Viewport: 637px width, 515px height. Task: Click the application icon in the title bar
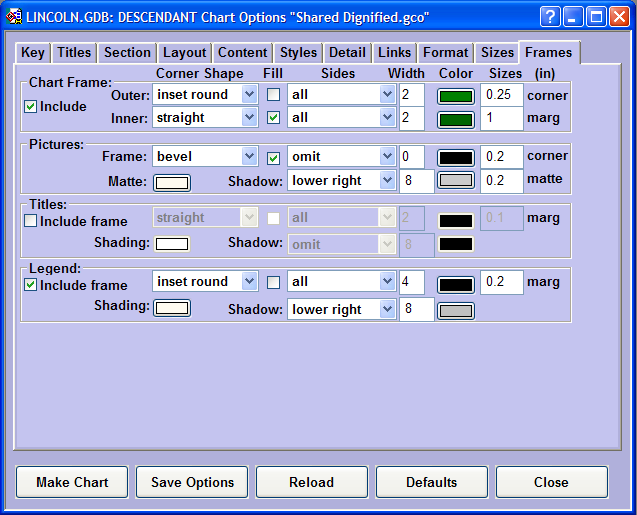(15, 17)
